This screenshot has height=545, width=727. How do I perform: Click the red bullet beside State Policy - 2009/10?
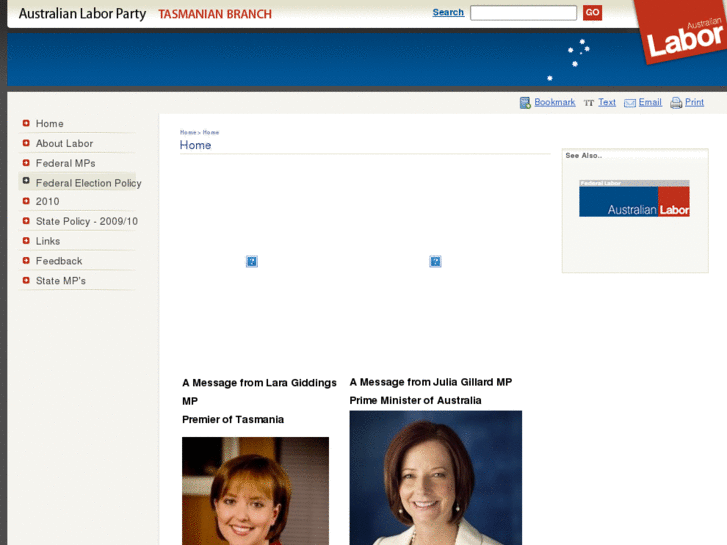[x=26, y=221]
